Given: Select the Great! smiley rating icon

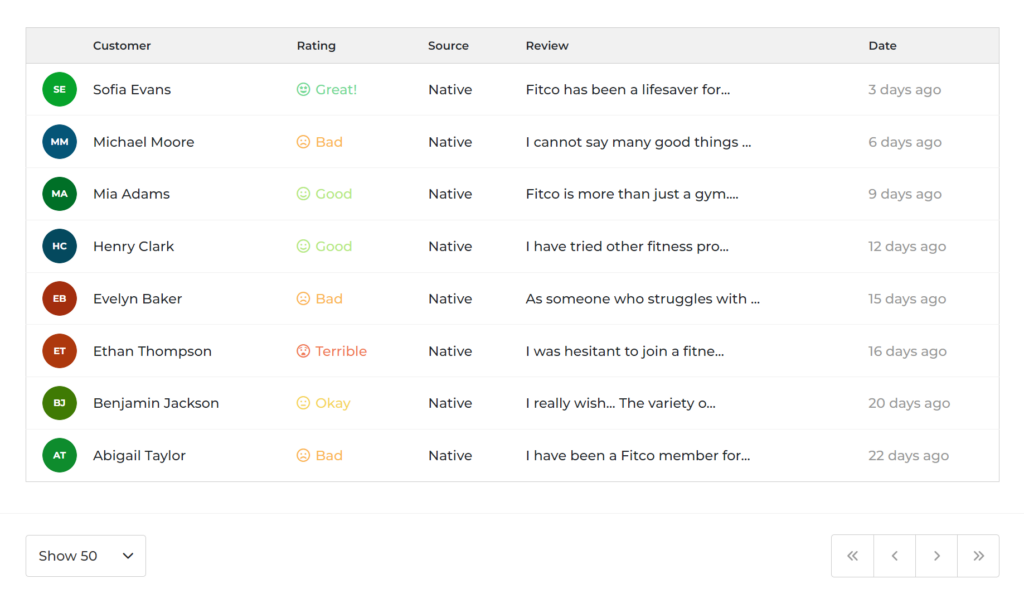Looking at the screenshot, I should click(x=303, y=89).
